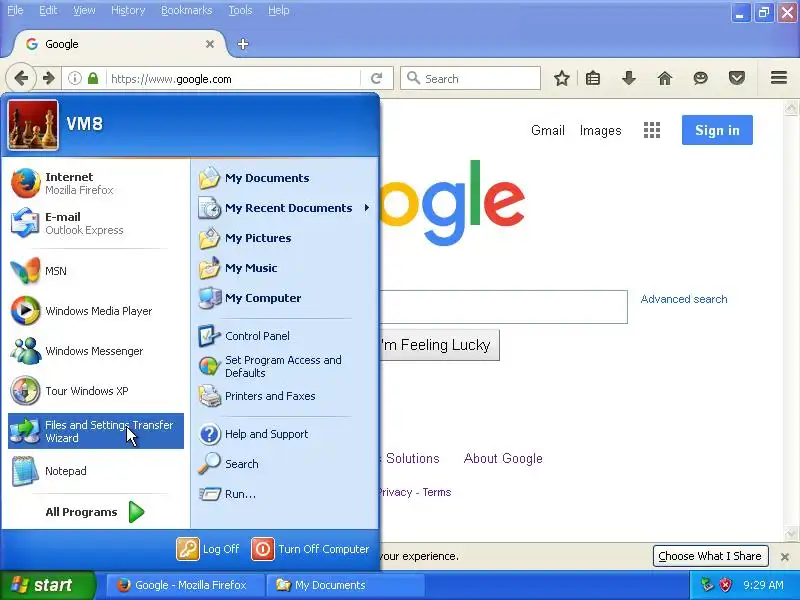The width and height of the screenshot is (800, 600).
Task: Launch Tour Windows XP
Action: (x=96, y=391)
